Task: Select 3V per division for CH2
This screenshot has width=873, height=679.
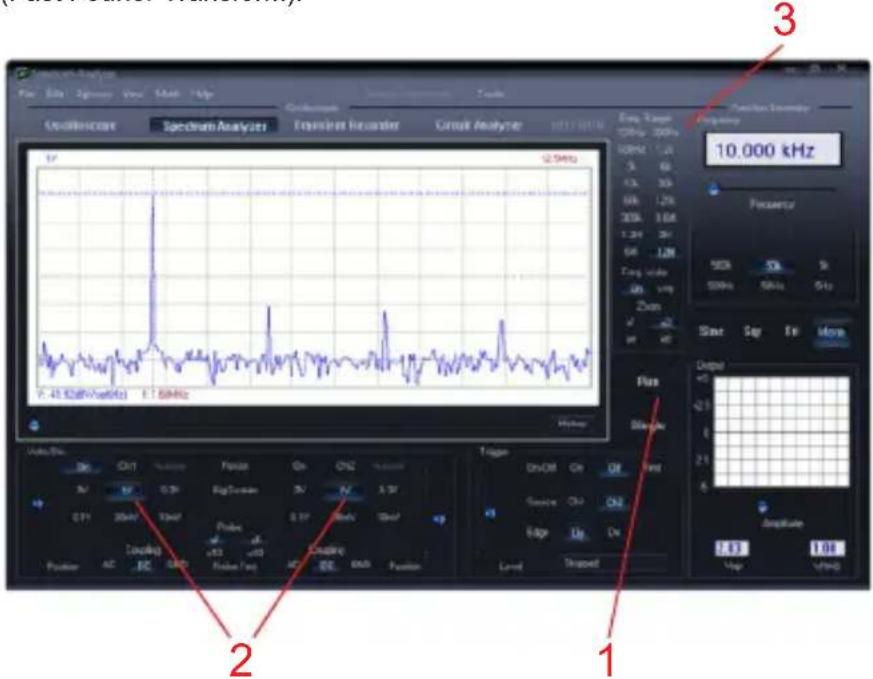Action: 300,490
